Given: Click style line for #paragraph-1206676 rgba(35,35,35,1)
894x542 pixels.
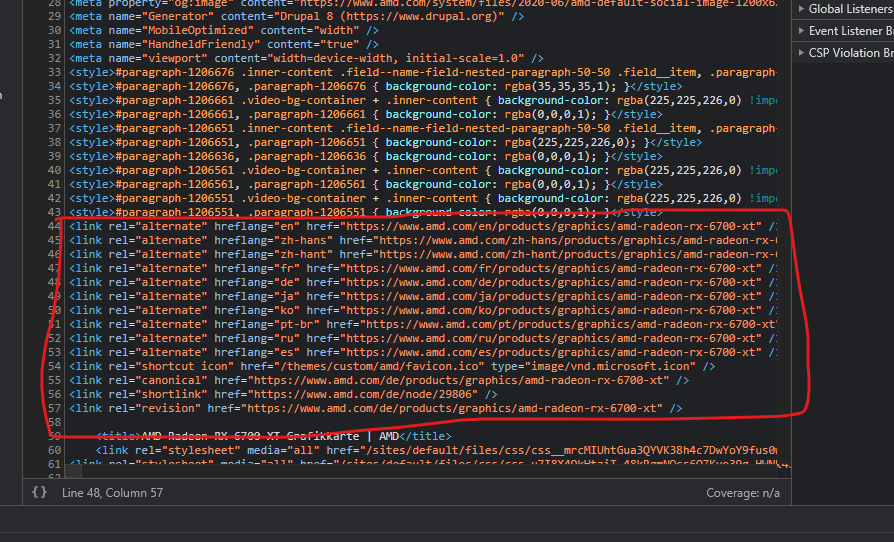Looking at the screenshot, I should (x=376, y=86).
